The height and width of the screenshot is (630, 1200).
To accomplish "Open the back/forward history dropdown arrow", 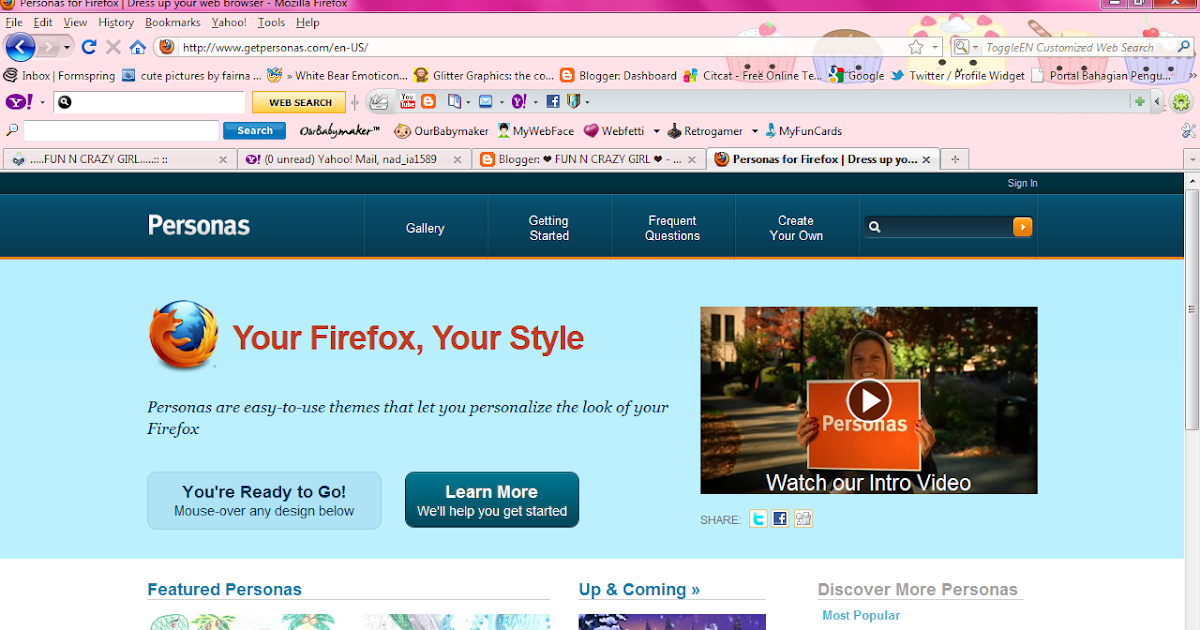I will [67, 47].
